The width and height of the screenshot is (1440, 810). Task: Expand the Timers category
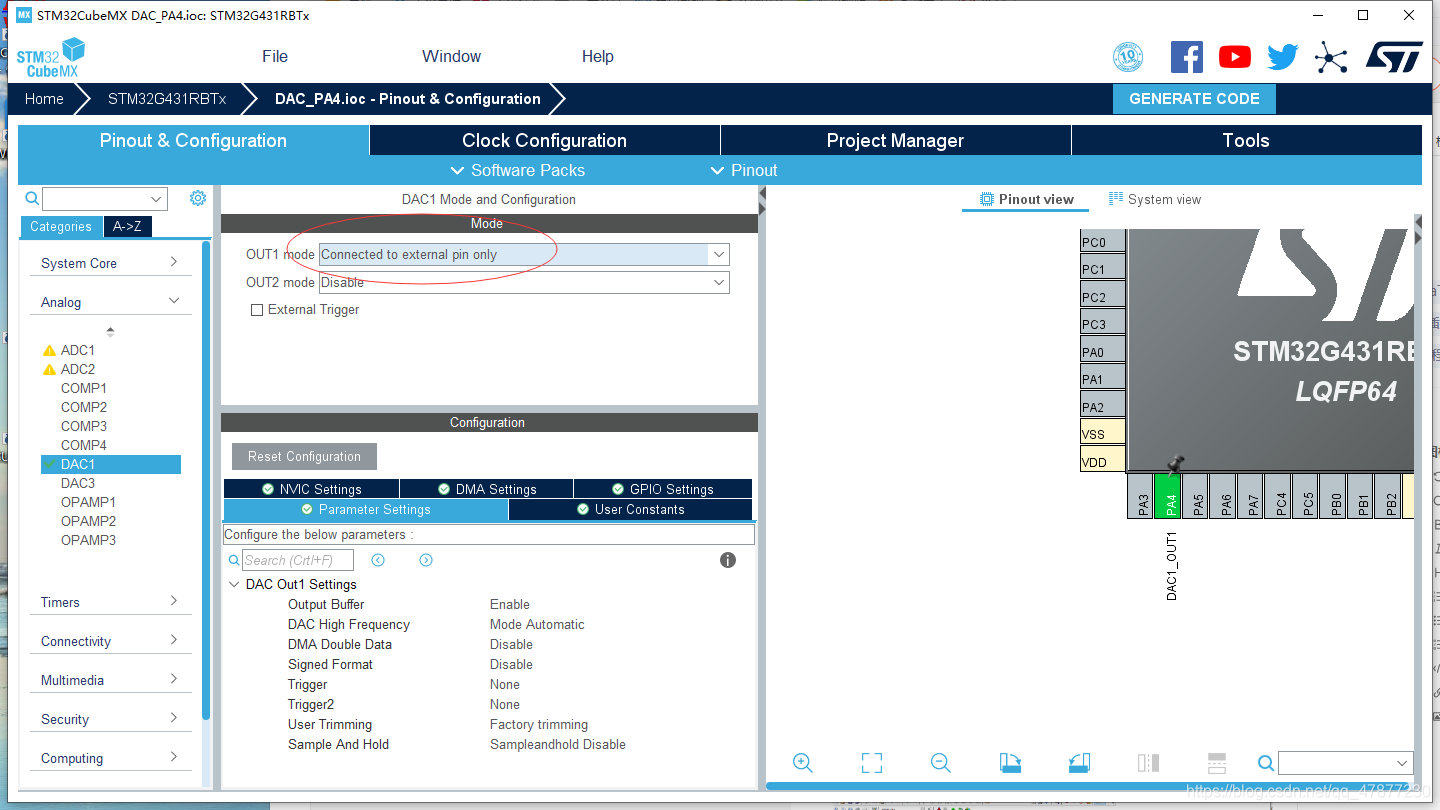coord(110,602)
